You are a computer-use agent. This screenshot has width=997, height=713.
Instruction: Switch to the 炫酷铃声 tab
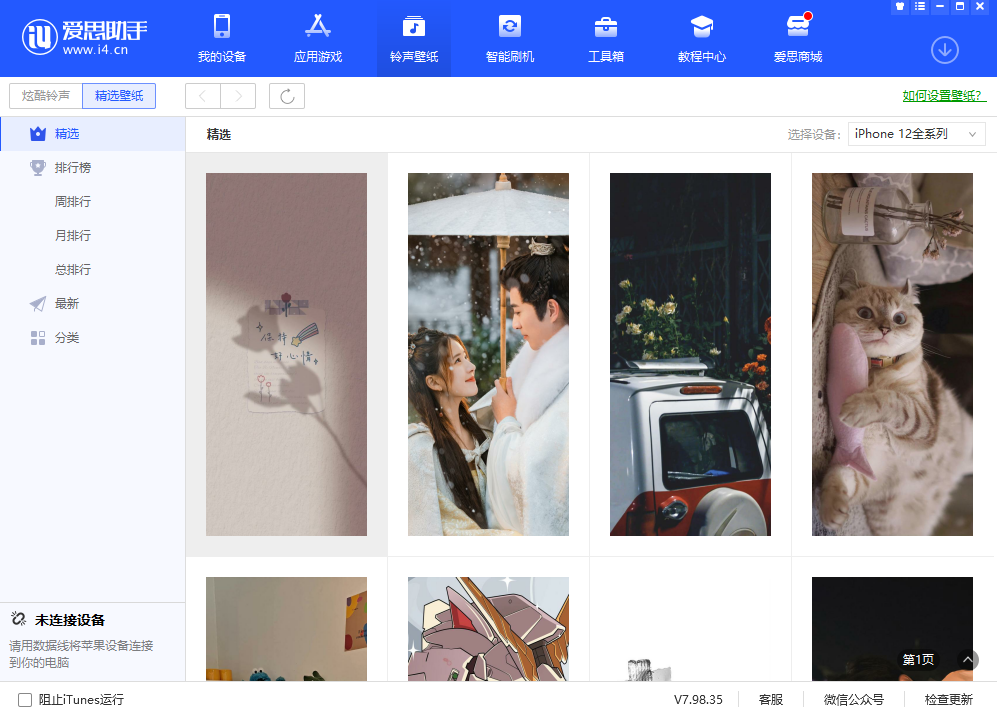pos(46,96)
